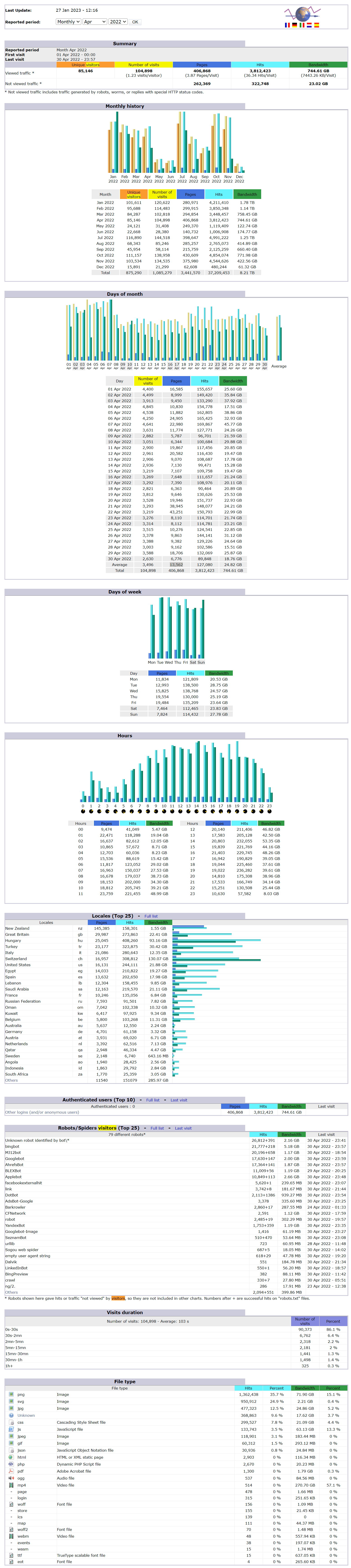
Task: Click the svg file type icon
Action: point(11,1401)
